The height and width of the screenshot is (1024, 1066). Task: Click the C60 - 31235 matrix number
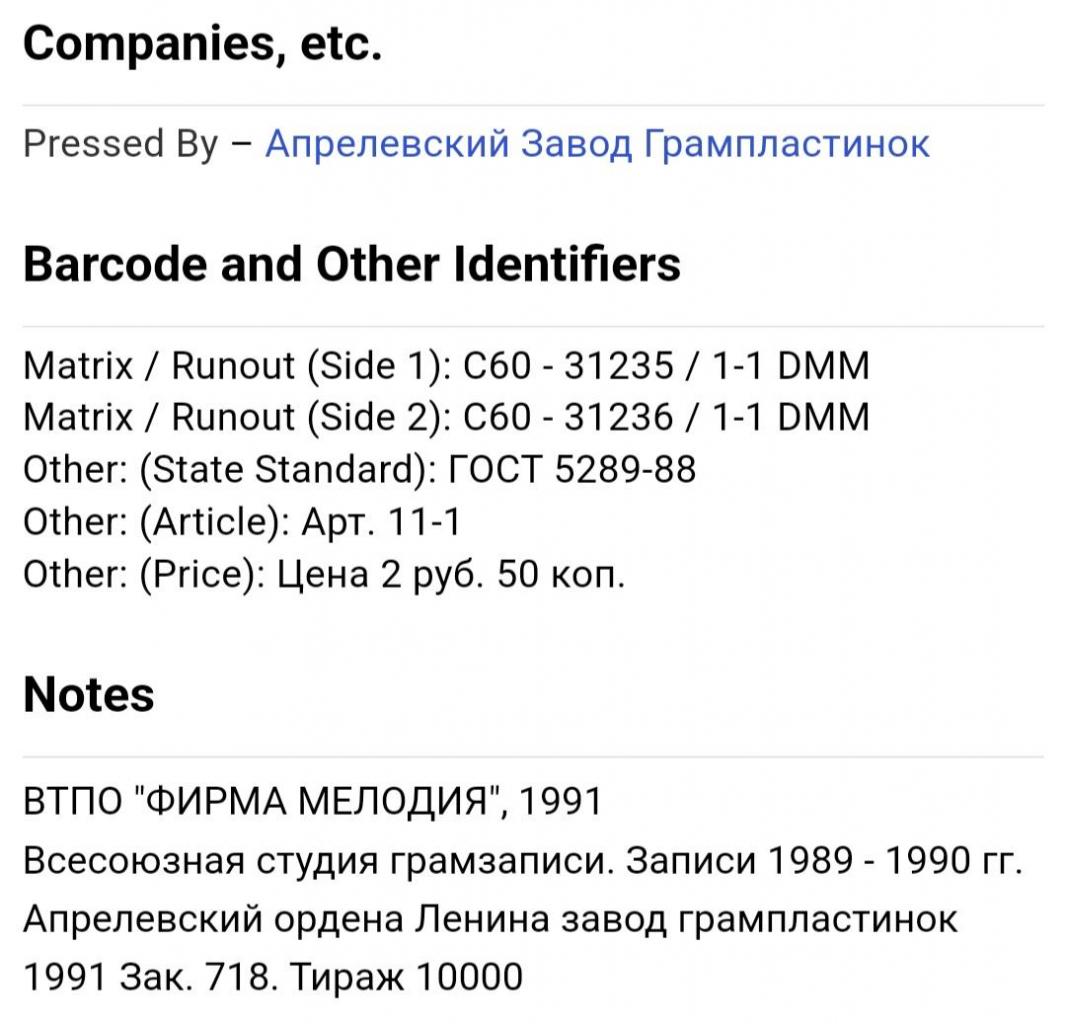point(568,366)
